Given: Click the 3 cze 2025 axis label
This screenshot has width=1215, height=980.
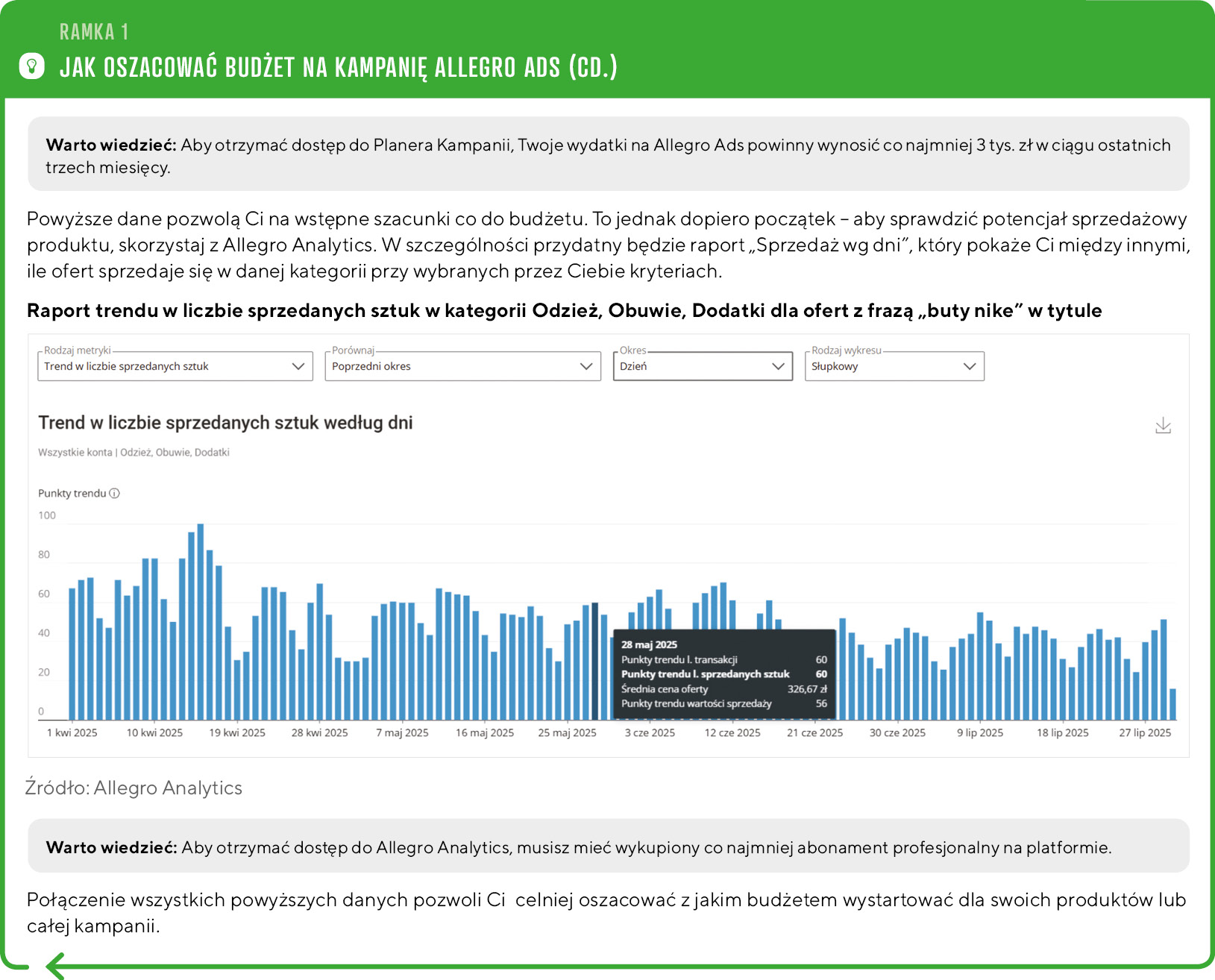Looking at the screenshot, I should click(x=650, y=732).
